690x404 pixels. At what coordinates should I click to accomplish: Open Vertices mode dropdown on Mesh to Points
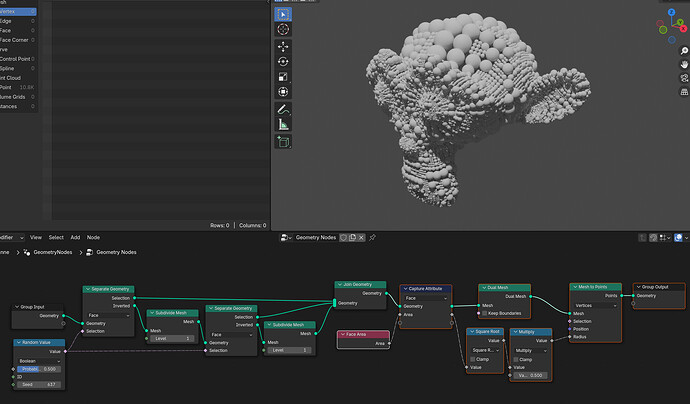595,305
